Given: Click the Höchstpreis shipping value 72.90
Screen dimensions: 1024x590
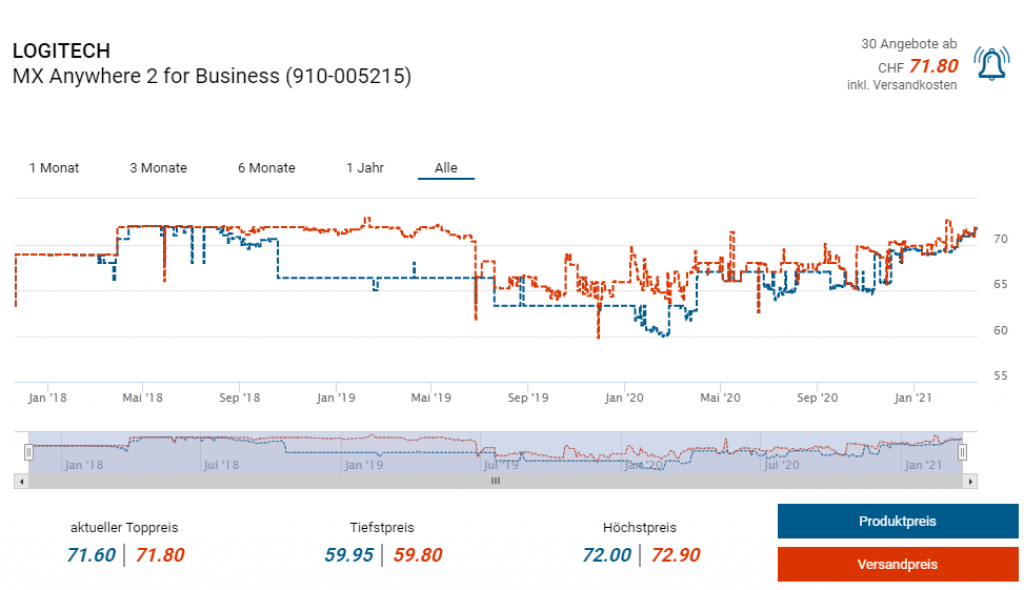Looking at the screenshot, I should pyautogui.click(x=676, y=555).
